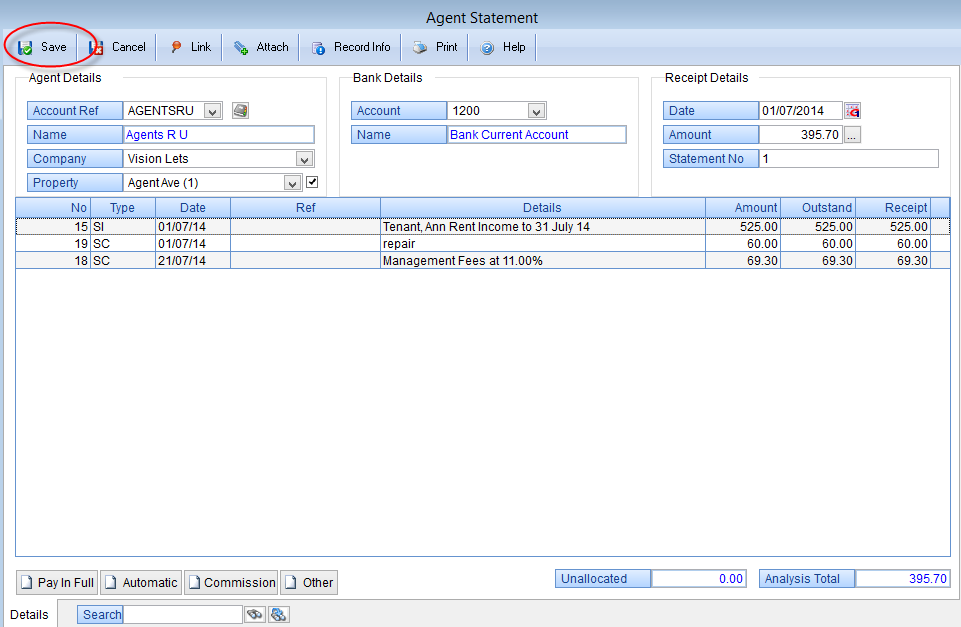Select the Tenant, Ann Rent Income row
This screenshot has height=627, width=961.
[483, 227]
